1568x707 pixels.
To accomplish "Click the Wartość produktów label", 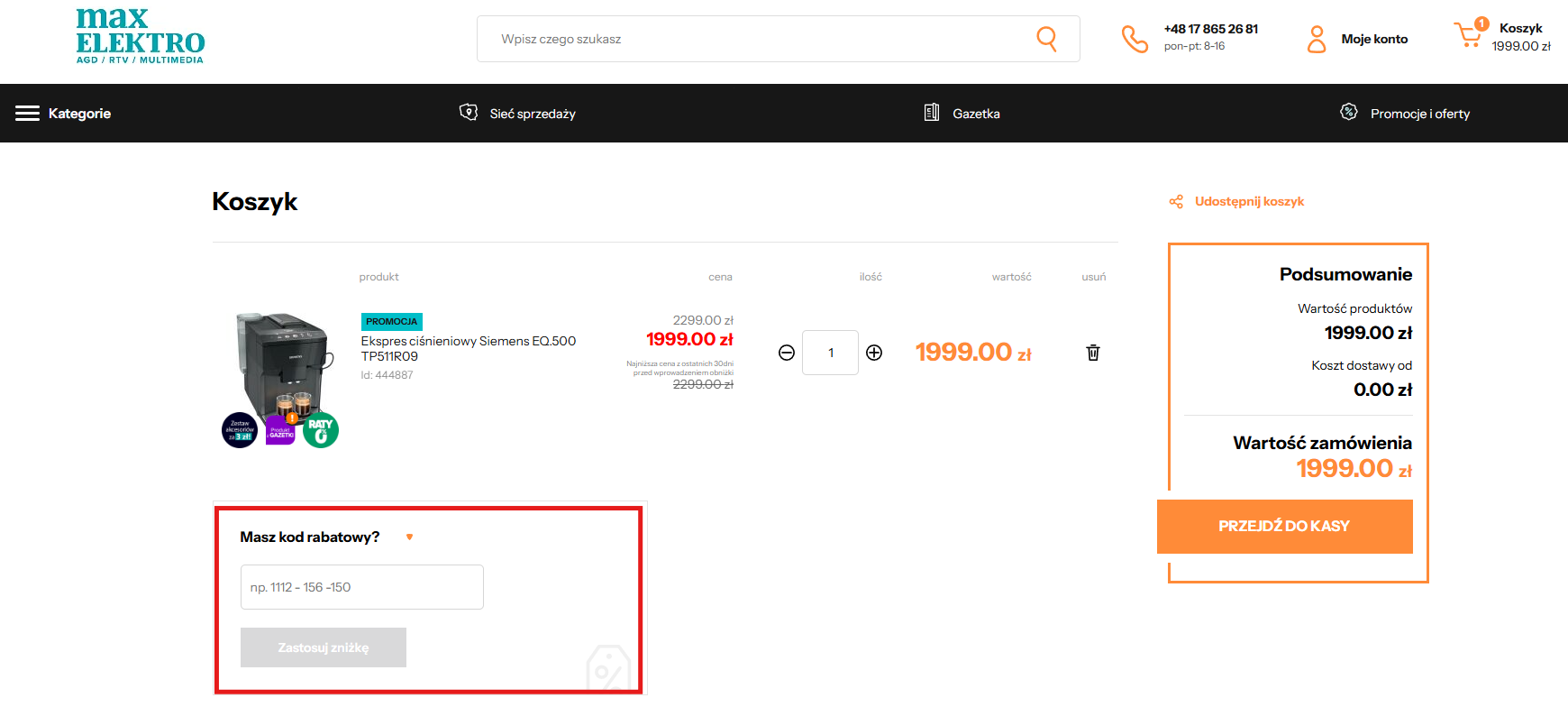I will pyautogui.click(x=1354, y=308).
